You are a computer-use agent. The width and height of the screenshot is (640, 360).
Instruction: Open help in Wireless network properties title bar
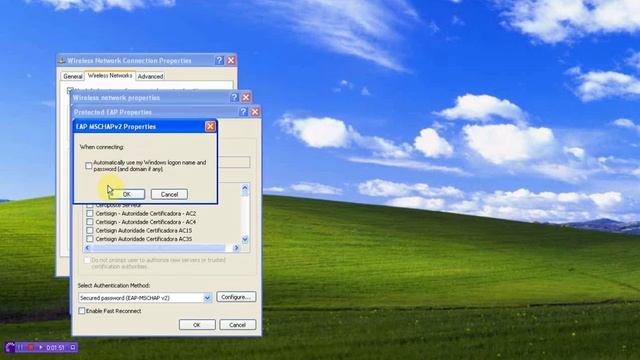(x=234, y=98)
